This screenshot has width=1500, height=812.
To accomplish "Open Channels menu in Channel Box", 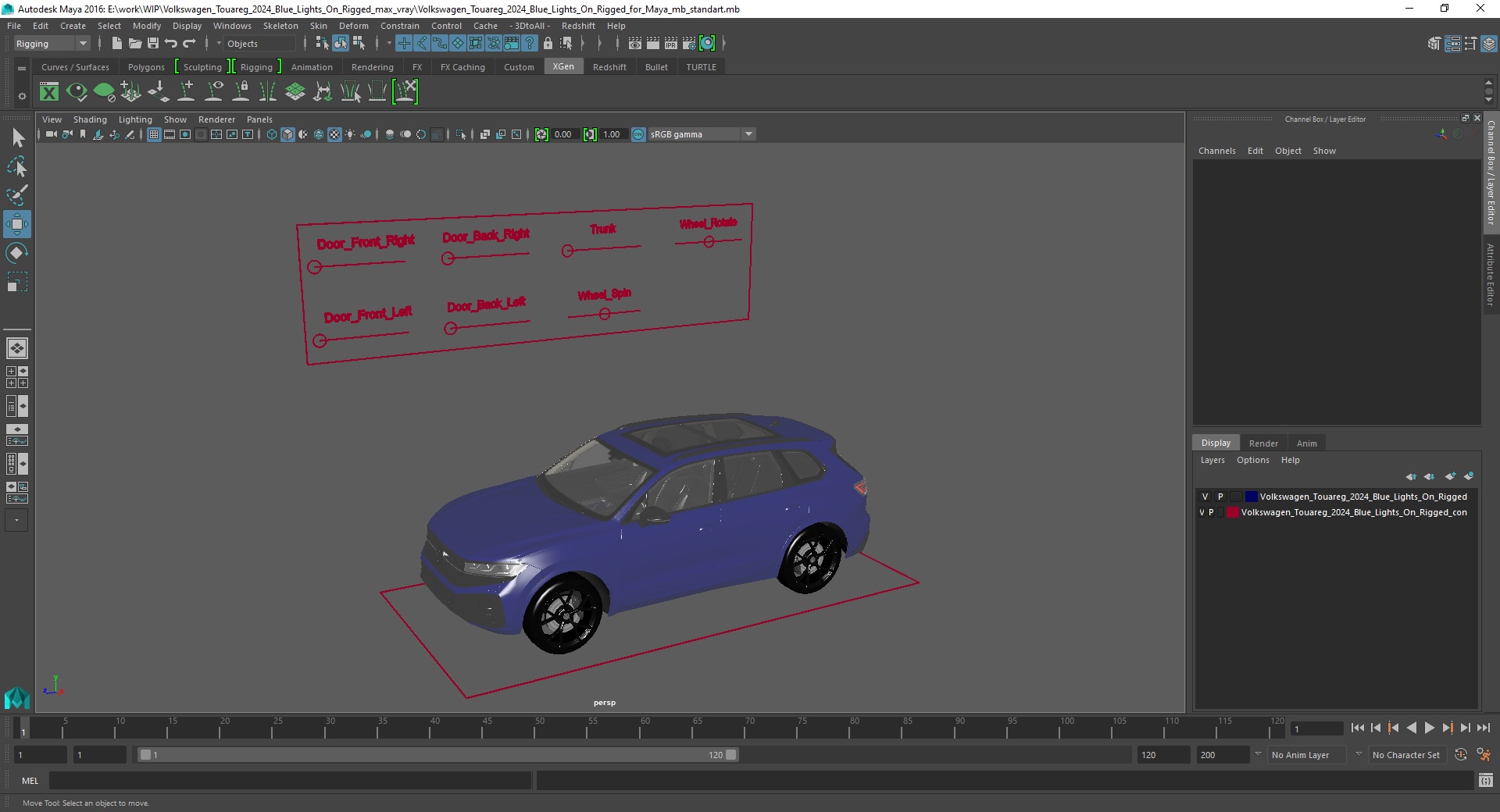I will pos(1216,151).
